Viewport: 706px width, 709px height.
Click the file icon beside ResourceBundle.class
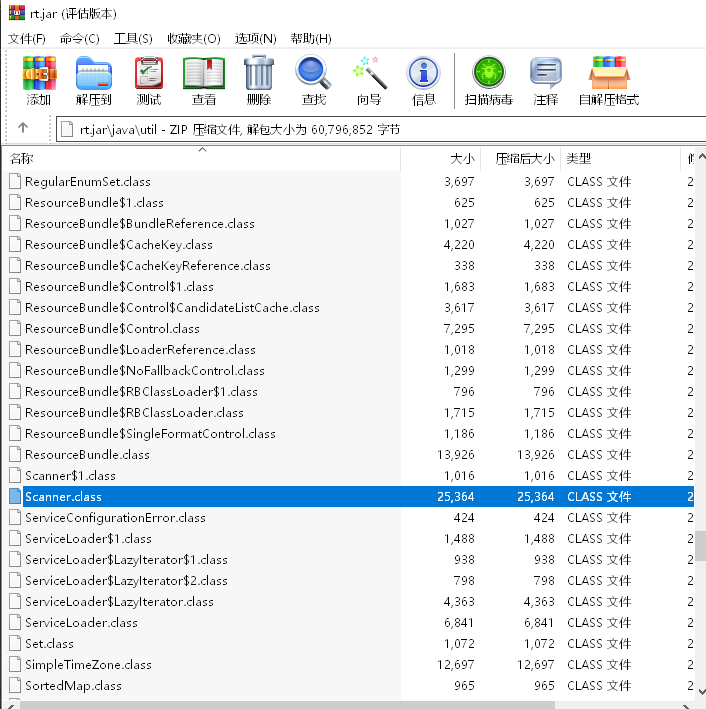[x=15, y=454]
